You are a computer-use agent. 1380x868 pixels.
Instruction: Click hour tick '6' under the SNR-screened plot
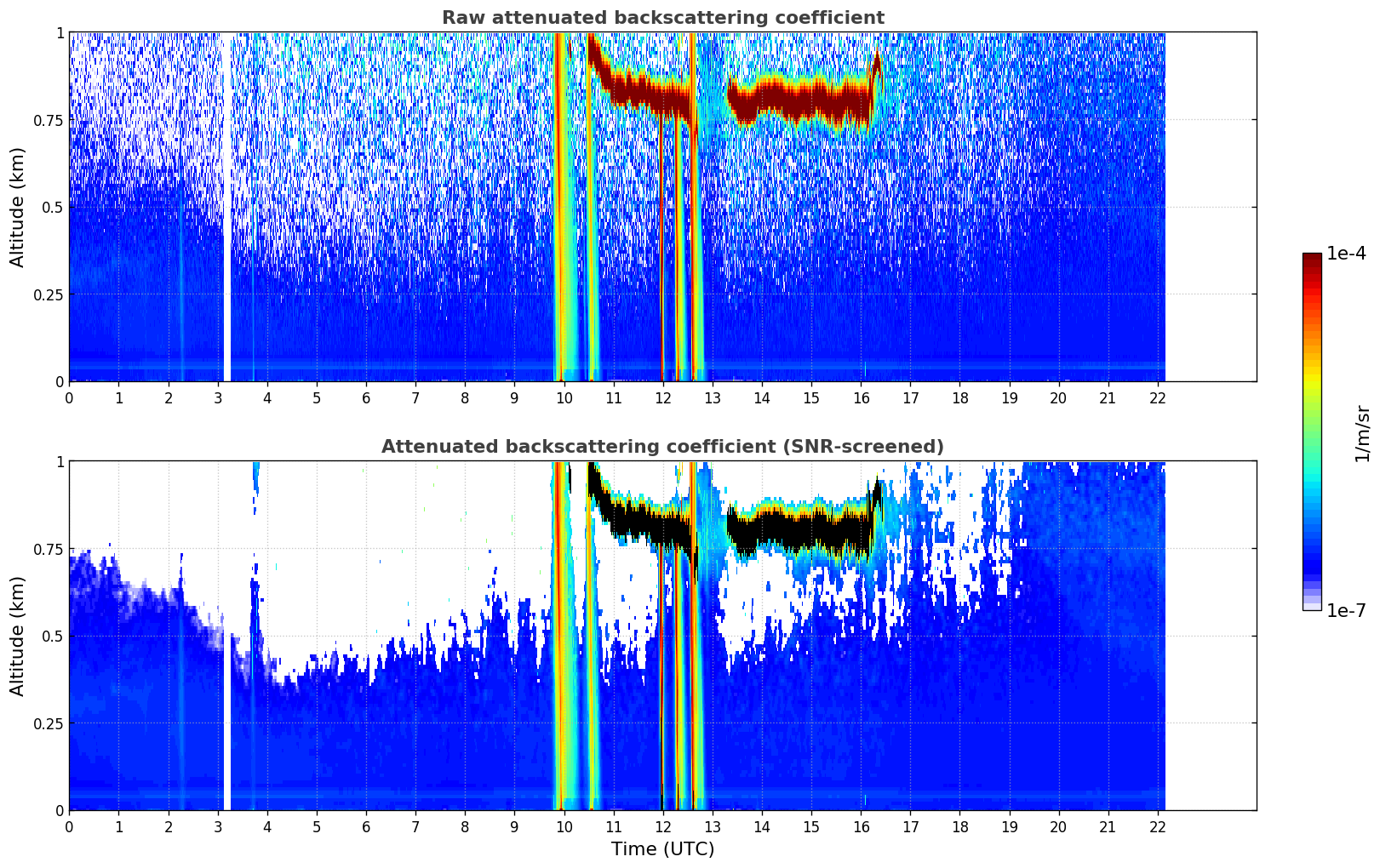click(366, 826)
